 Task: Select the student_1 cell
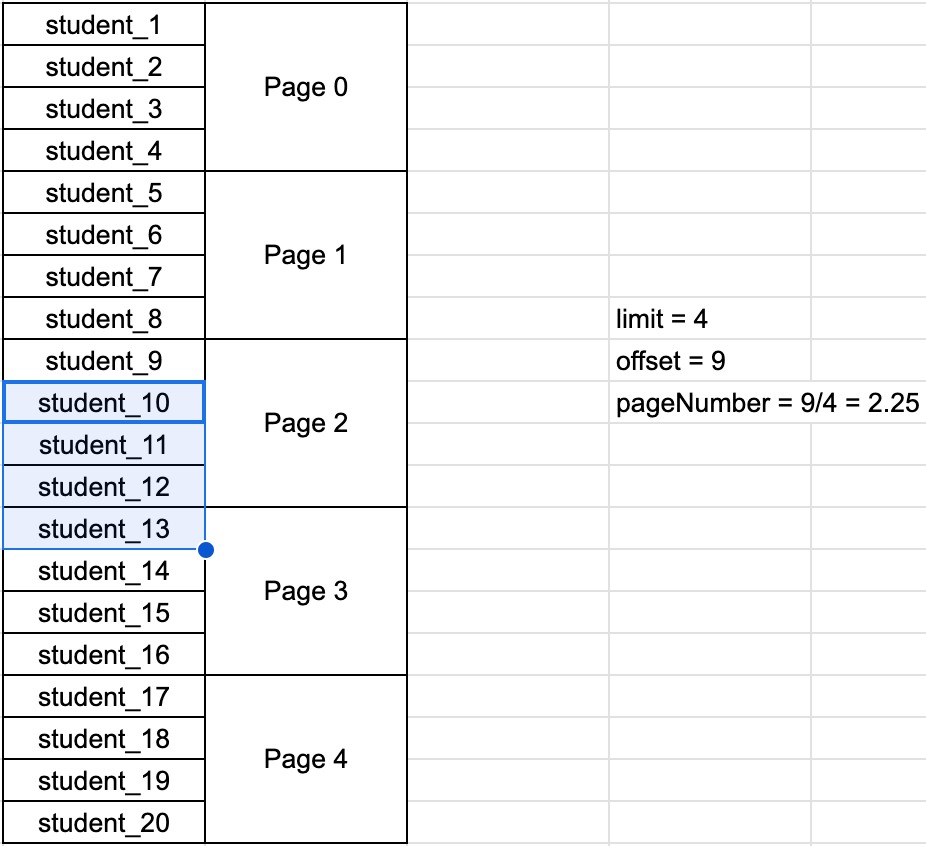click(104, 25)
